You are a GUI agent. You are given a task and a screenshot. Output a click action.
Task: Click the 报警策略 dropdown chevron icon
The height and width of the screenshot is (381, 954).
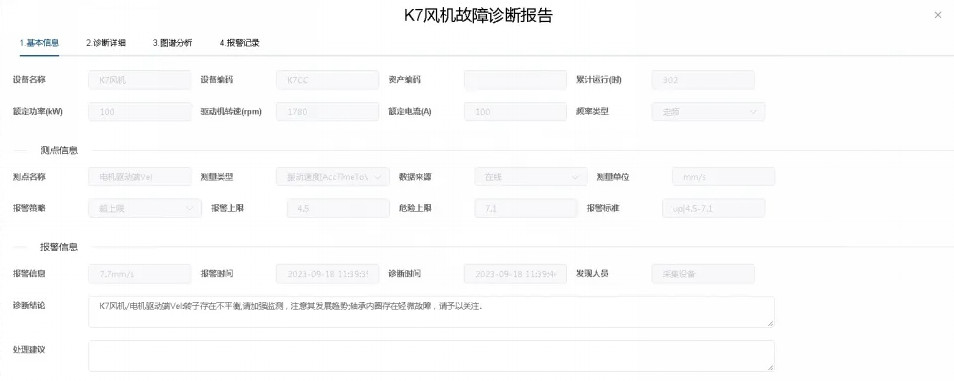point(190,208)
